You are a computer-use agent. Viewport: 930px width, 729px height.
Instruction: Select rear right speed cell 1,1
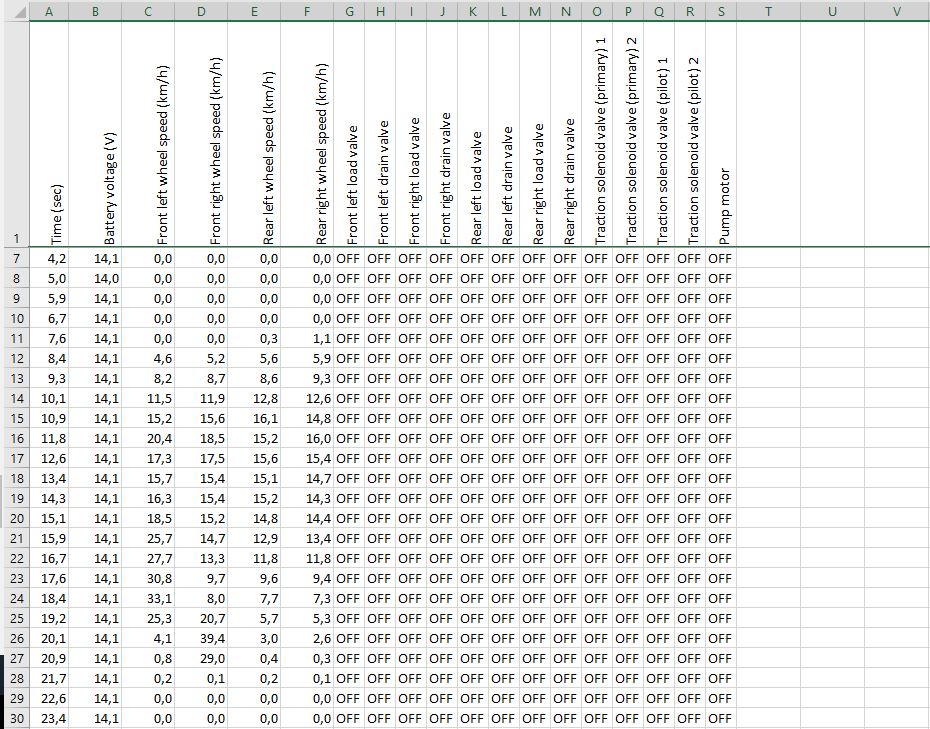(x=307, y=338)
